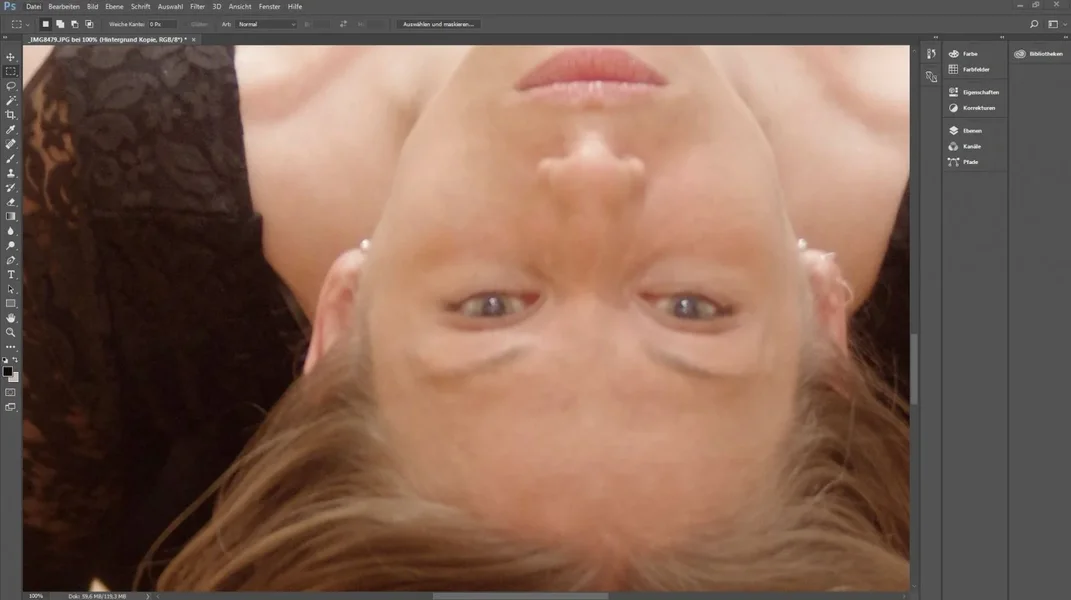Open the Schrift menu

pos(140,7)
